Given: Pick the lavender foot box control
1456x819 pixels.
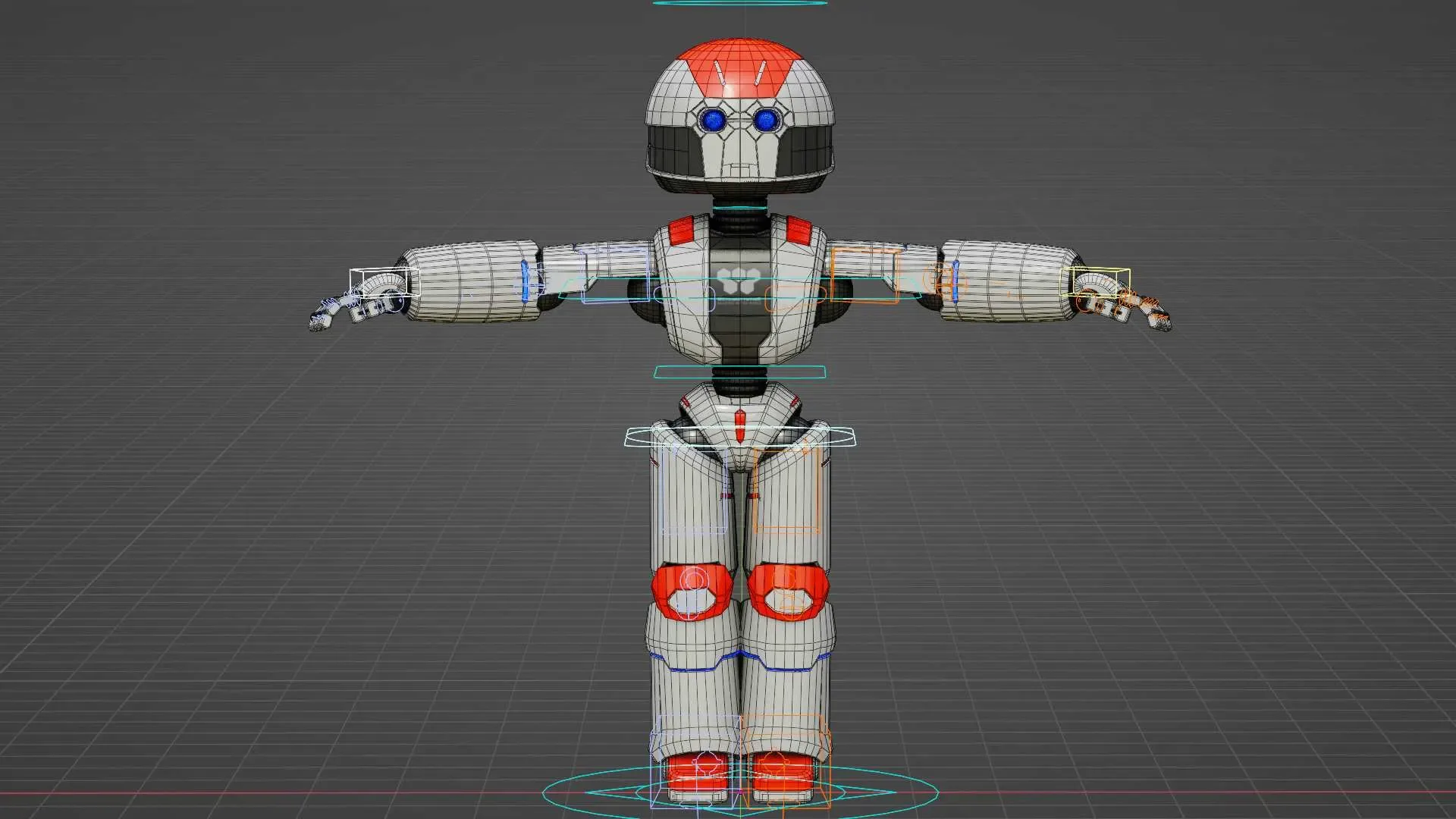Looking at the screenshot, I should 695,761.
